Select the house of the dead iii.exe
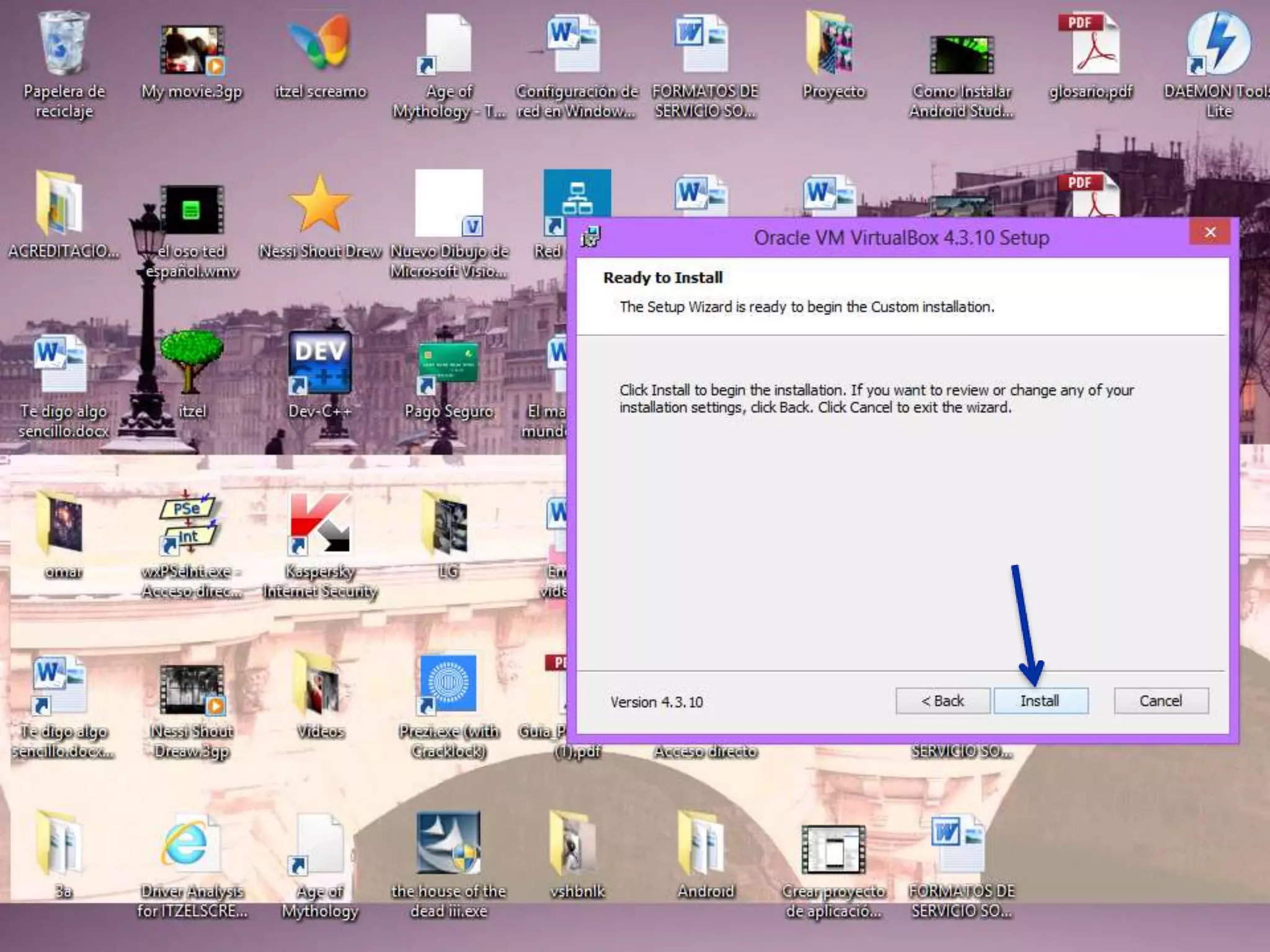Screen dimensions: 1270x952 [448, 844]
